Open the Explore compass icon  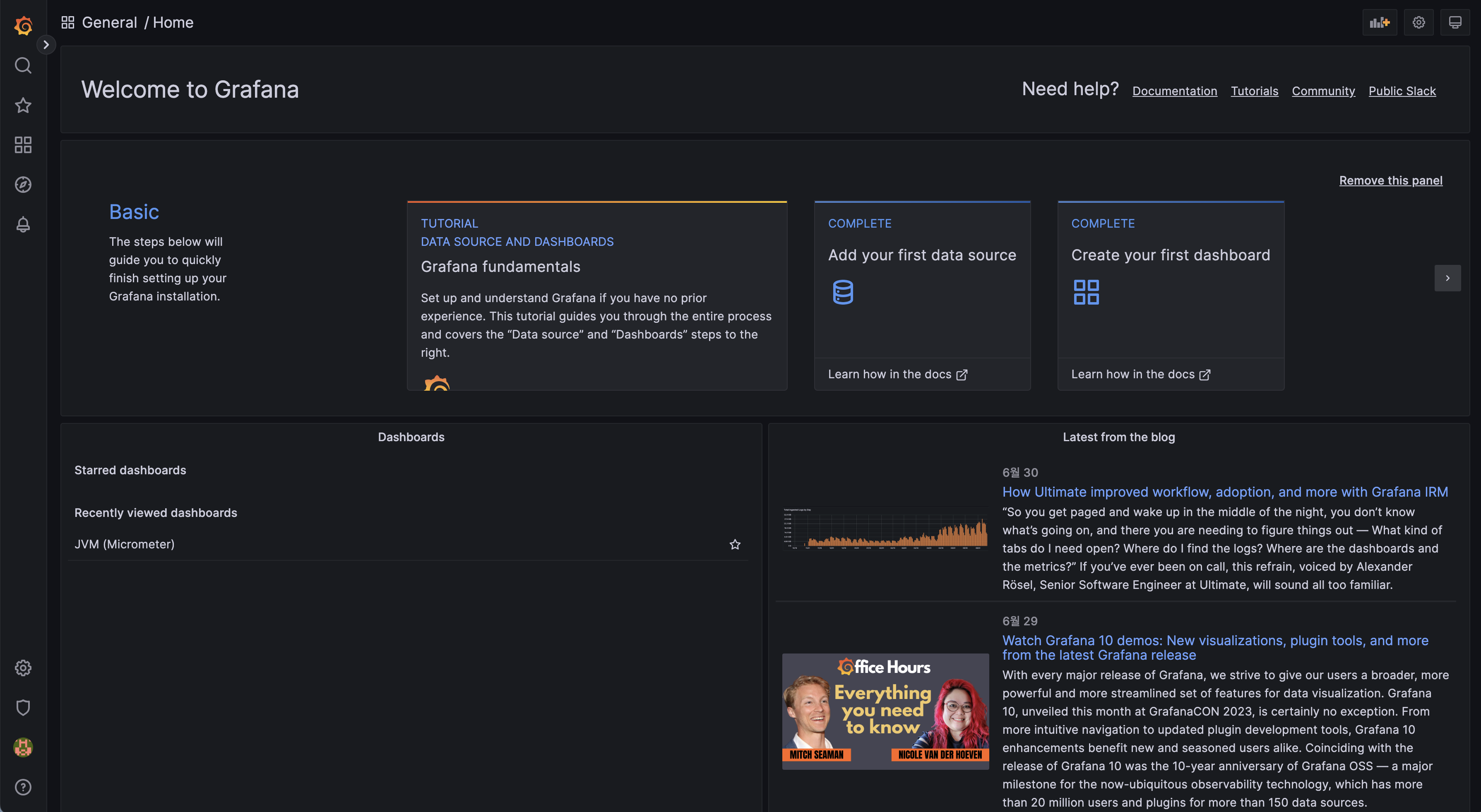click(23, 185)
